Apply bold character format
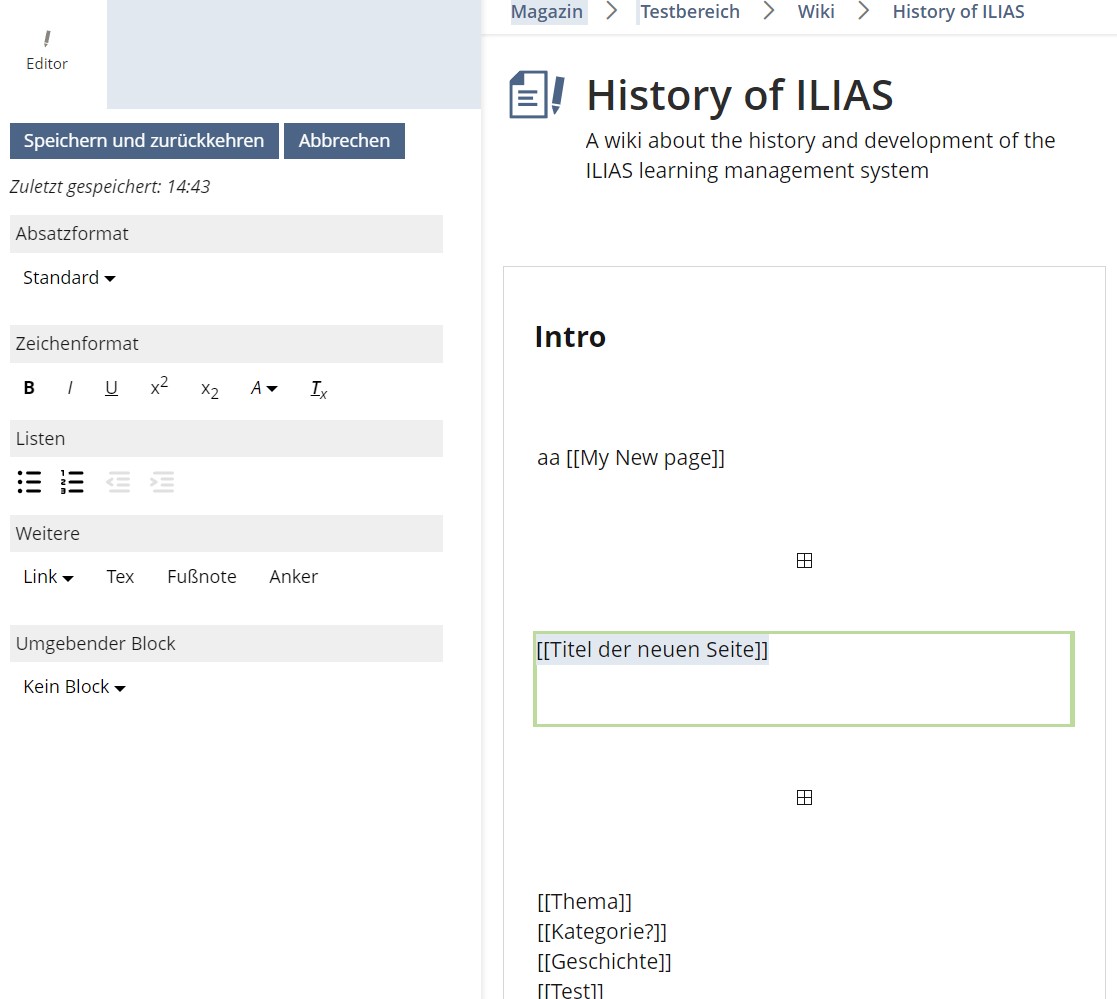Screen dimensions: 1117x999 tap(29, 388)
